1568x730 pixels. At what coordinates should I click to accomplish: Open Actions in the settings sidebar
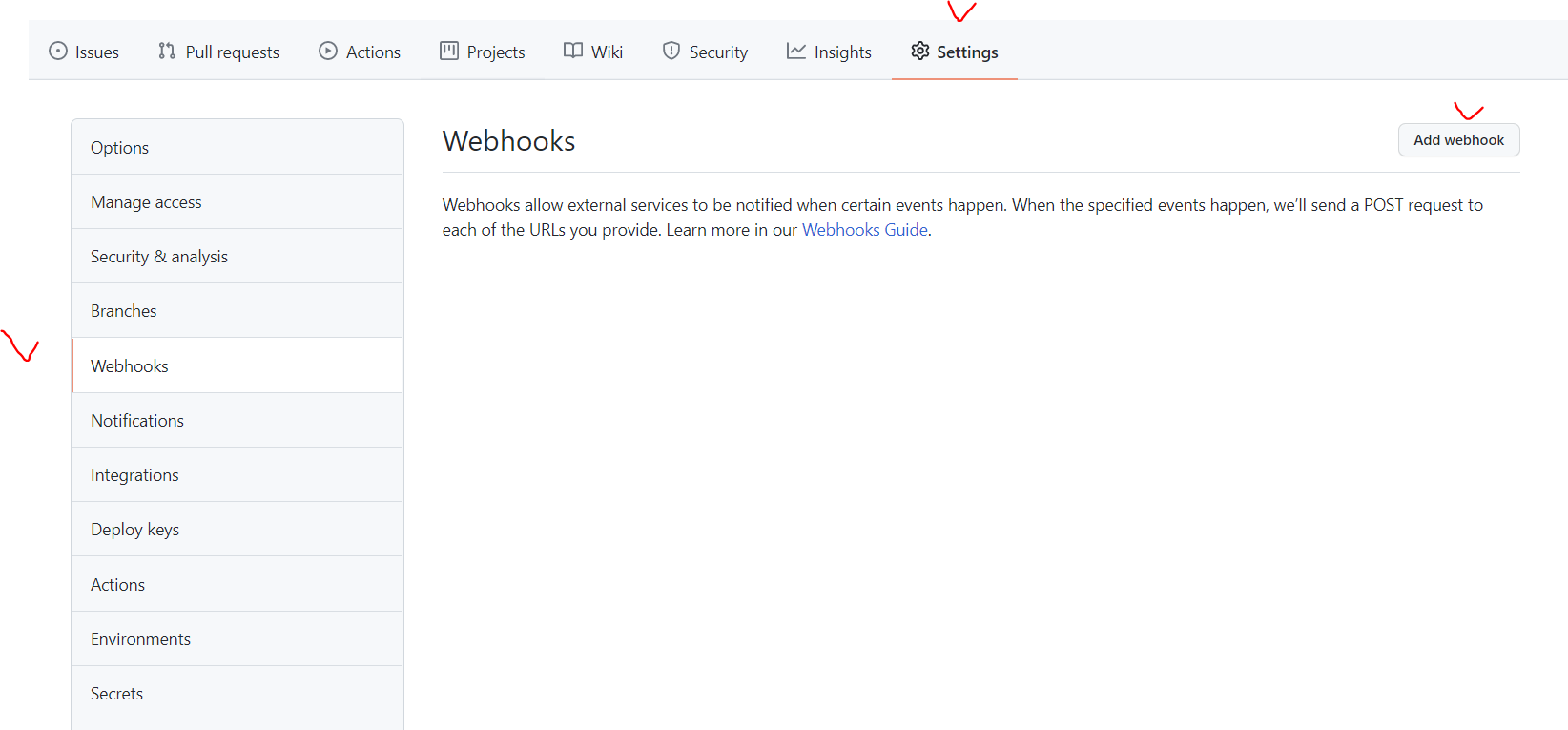pyautogui.click(x=237, y=584)
